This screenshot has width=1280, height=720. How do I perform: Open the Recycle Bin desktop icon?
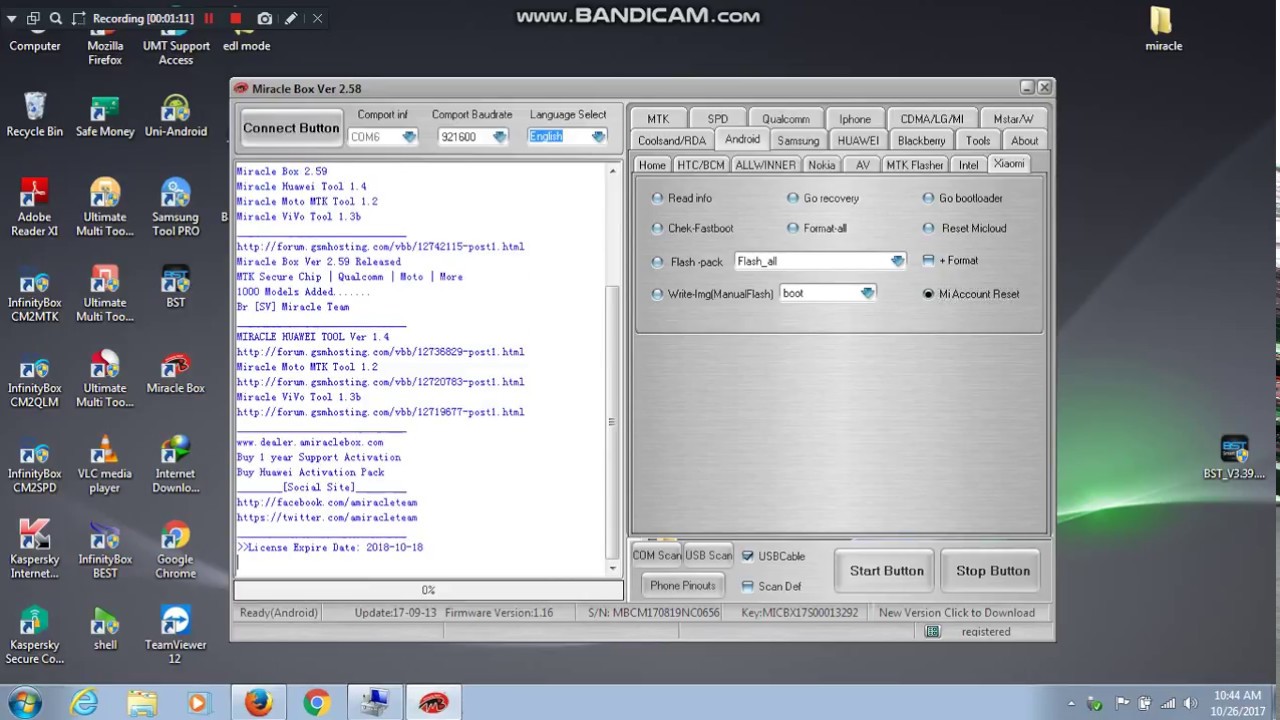(35, 114)
